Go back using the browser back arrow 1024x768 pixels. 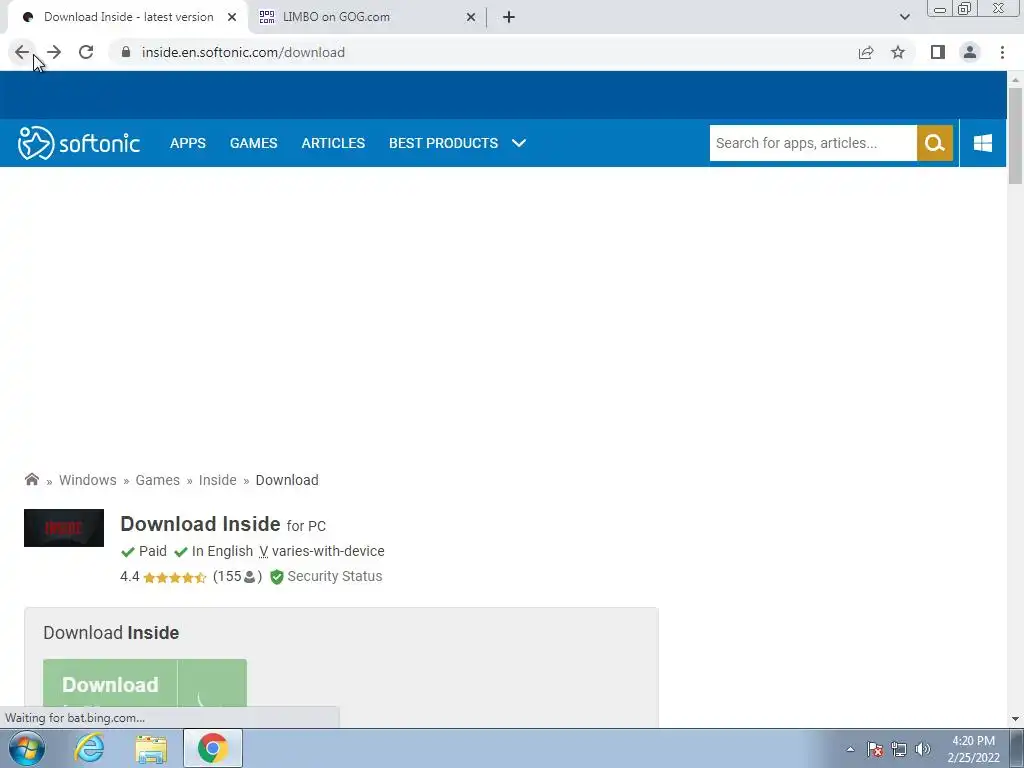coord(22,52)
